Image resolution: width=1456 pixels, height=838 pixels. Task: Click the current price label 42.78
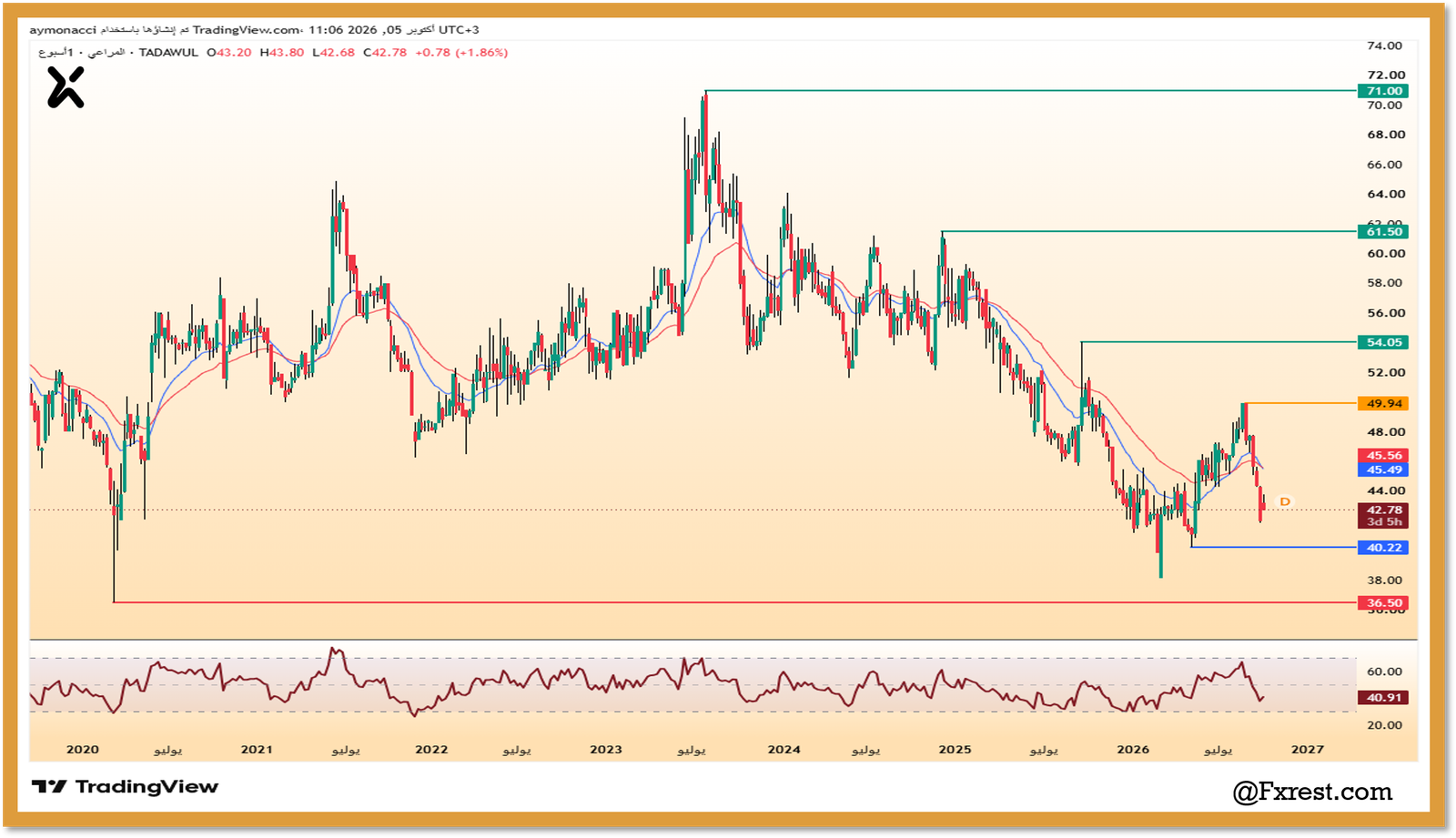coord(1383,510)
